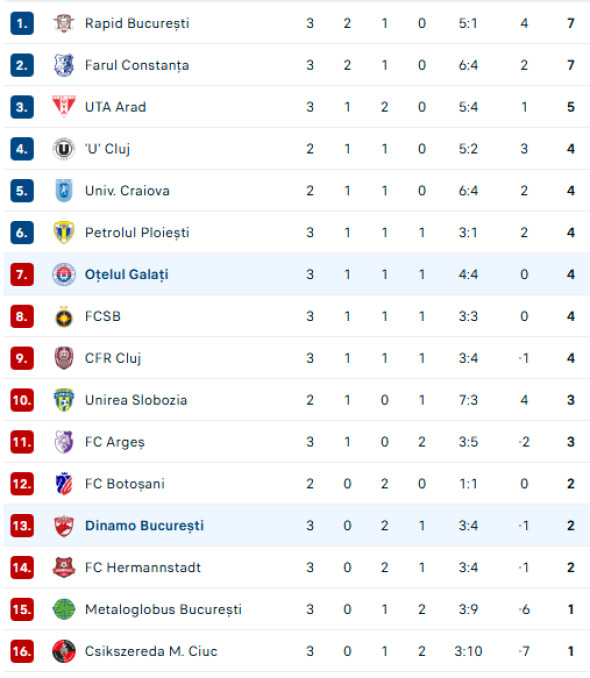Open the Univ. Craiova team name
This screenshot has width=590, height=678.
tap(127, 191)
